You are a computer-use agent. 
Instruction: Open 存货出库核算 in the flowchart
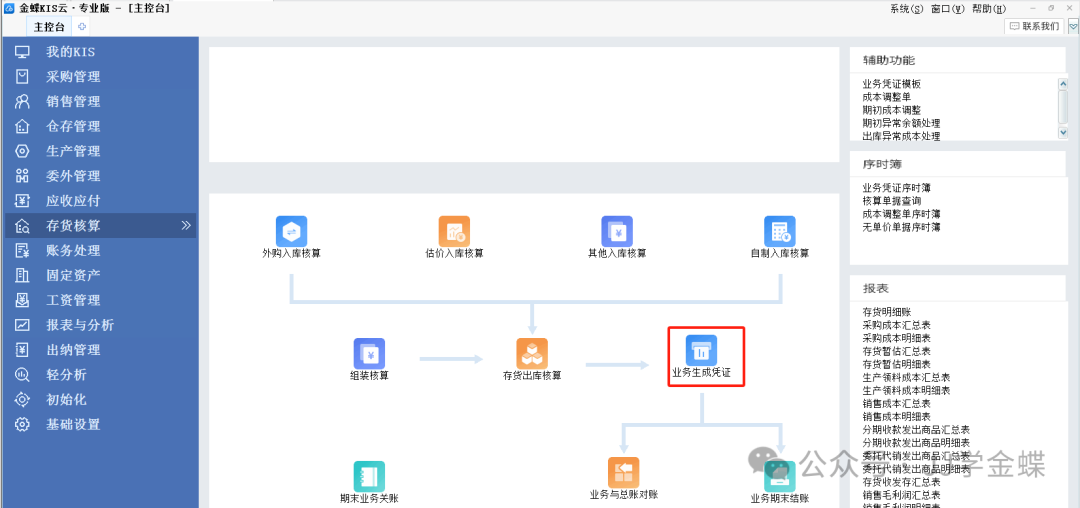pyautogui.click(x=532, y=353)
